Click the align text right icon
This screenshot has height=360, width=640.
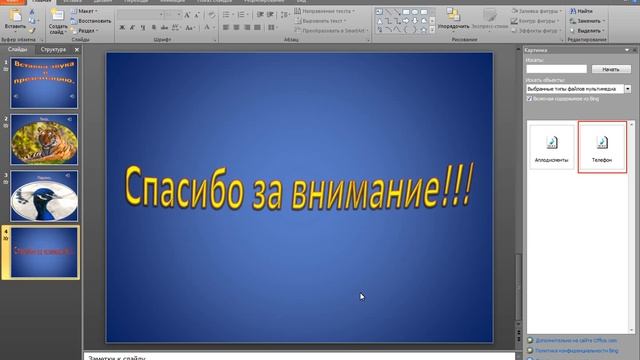tap(247, 28)
